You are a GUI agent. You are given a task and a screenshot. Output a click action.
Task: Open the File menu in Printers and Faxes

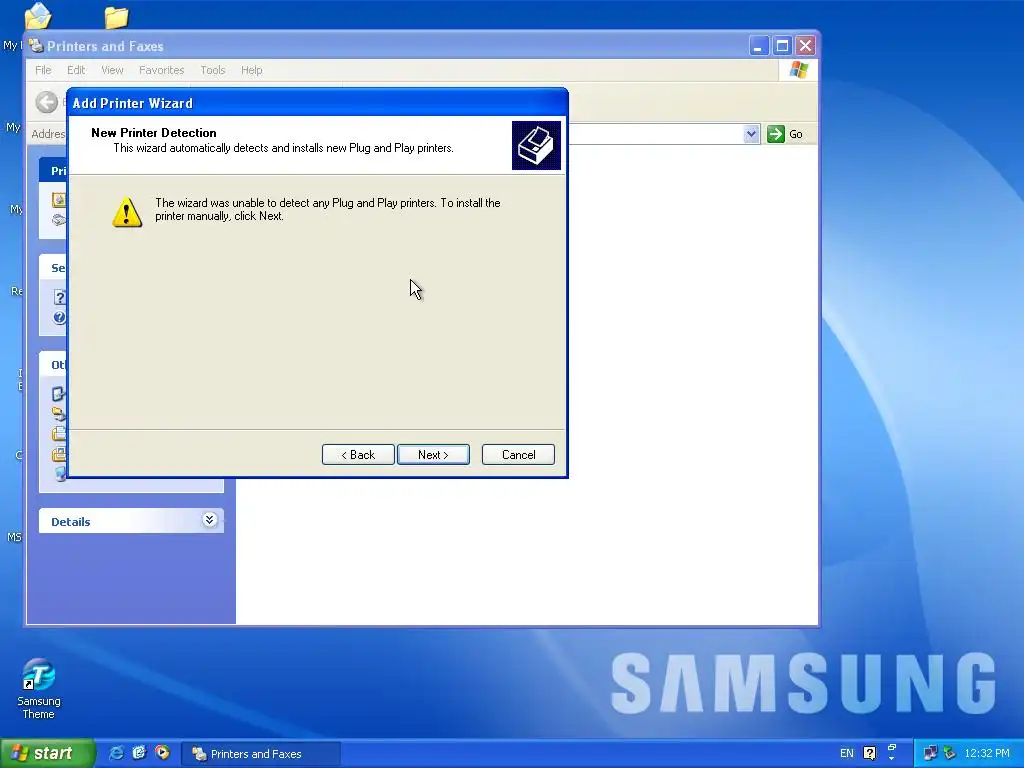[x=43, y=70]
